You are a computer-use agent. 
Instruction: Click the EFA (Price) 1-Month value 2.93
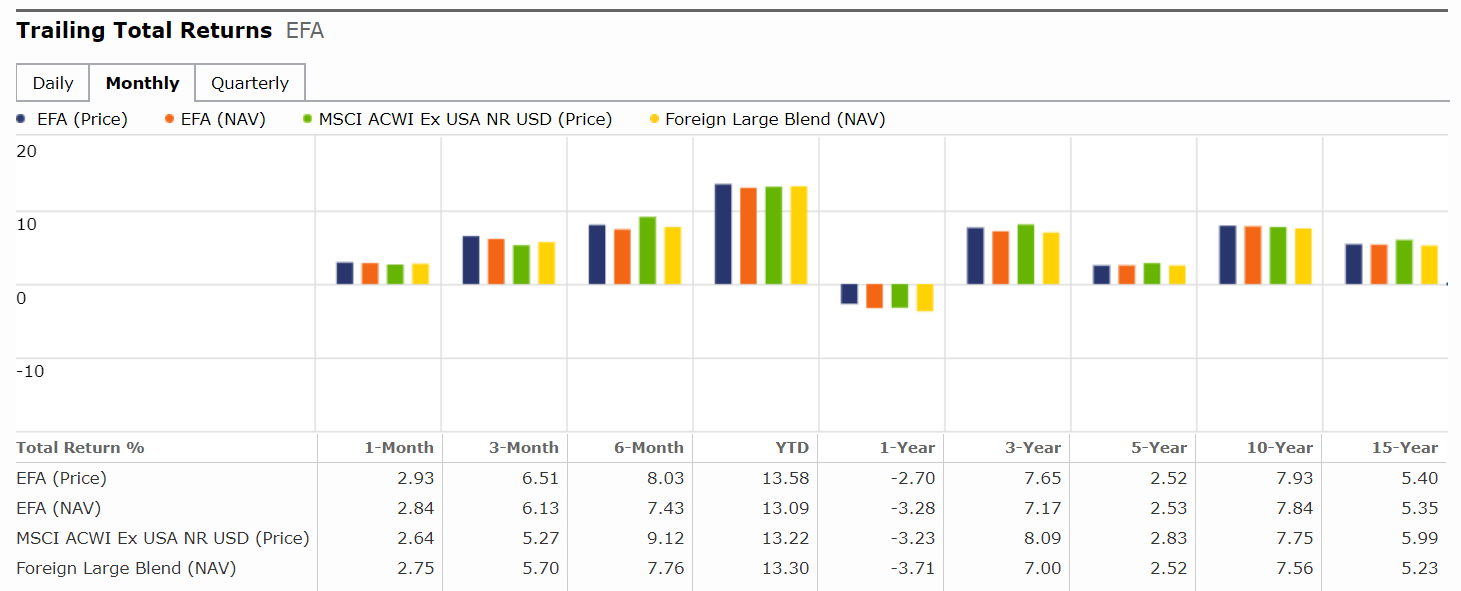pyautogui.click(x=416, y=478)
